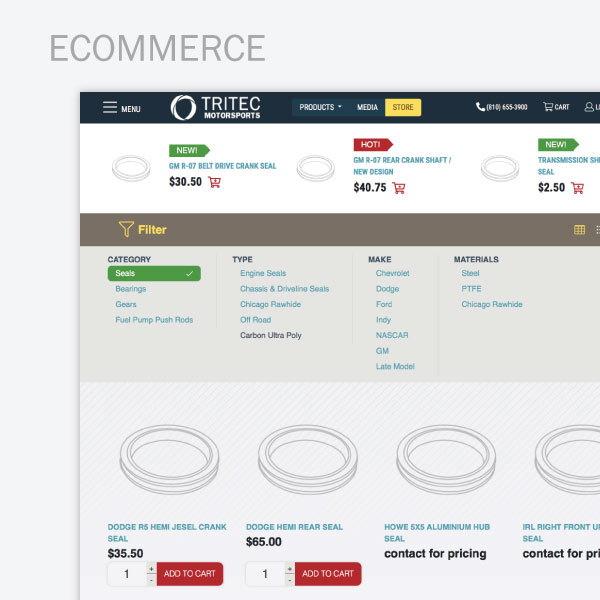
Task: Filter by Late Model make
Action: point(395,367)
